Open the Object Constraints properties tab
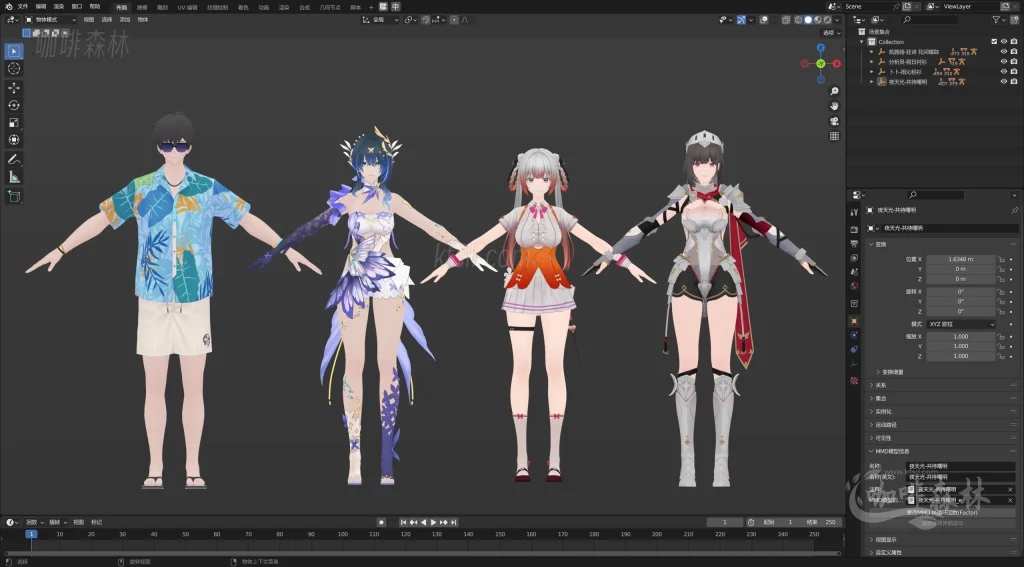The image size is (1024, 567). click(854, 349)
